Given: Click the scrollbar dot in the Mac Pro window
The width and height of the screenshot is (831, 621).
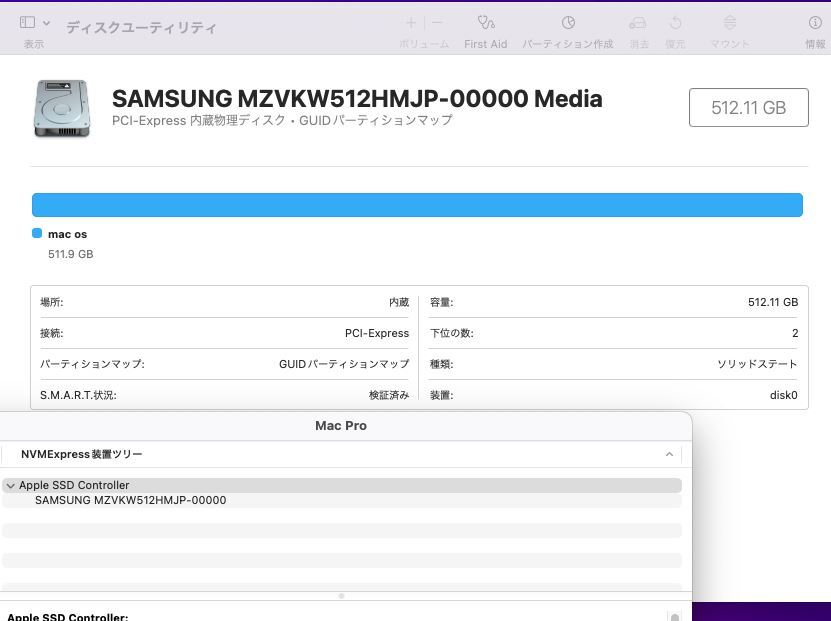Looking at the screenshot, I should [x=340, y=597].
